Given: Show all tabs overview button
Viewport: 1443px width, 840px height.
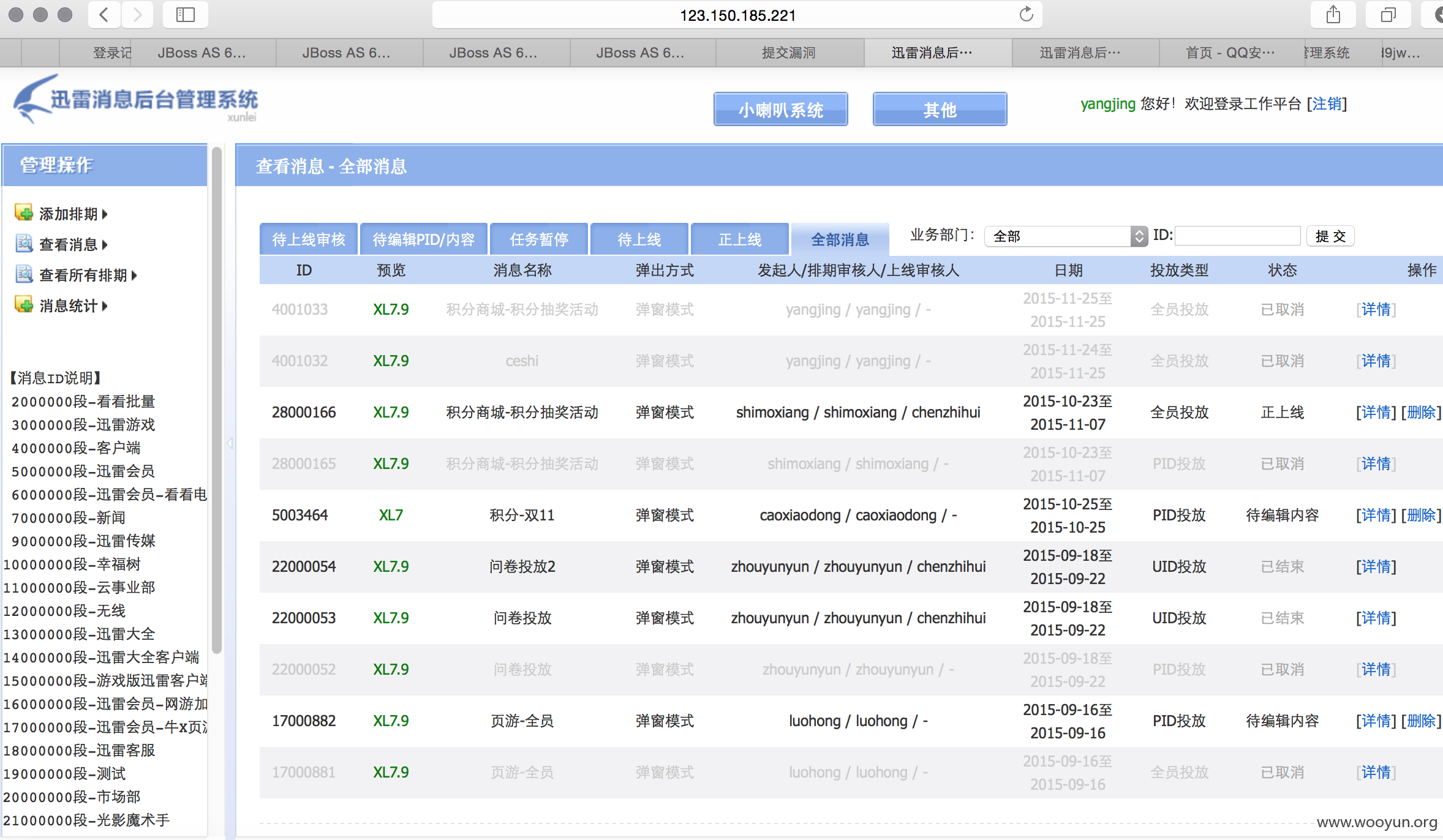Looking at the screenshot, I should pos(1388,15).
